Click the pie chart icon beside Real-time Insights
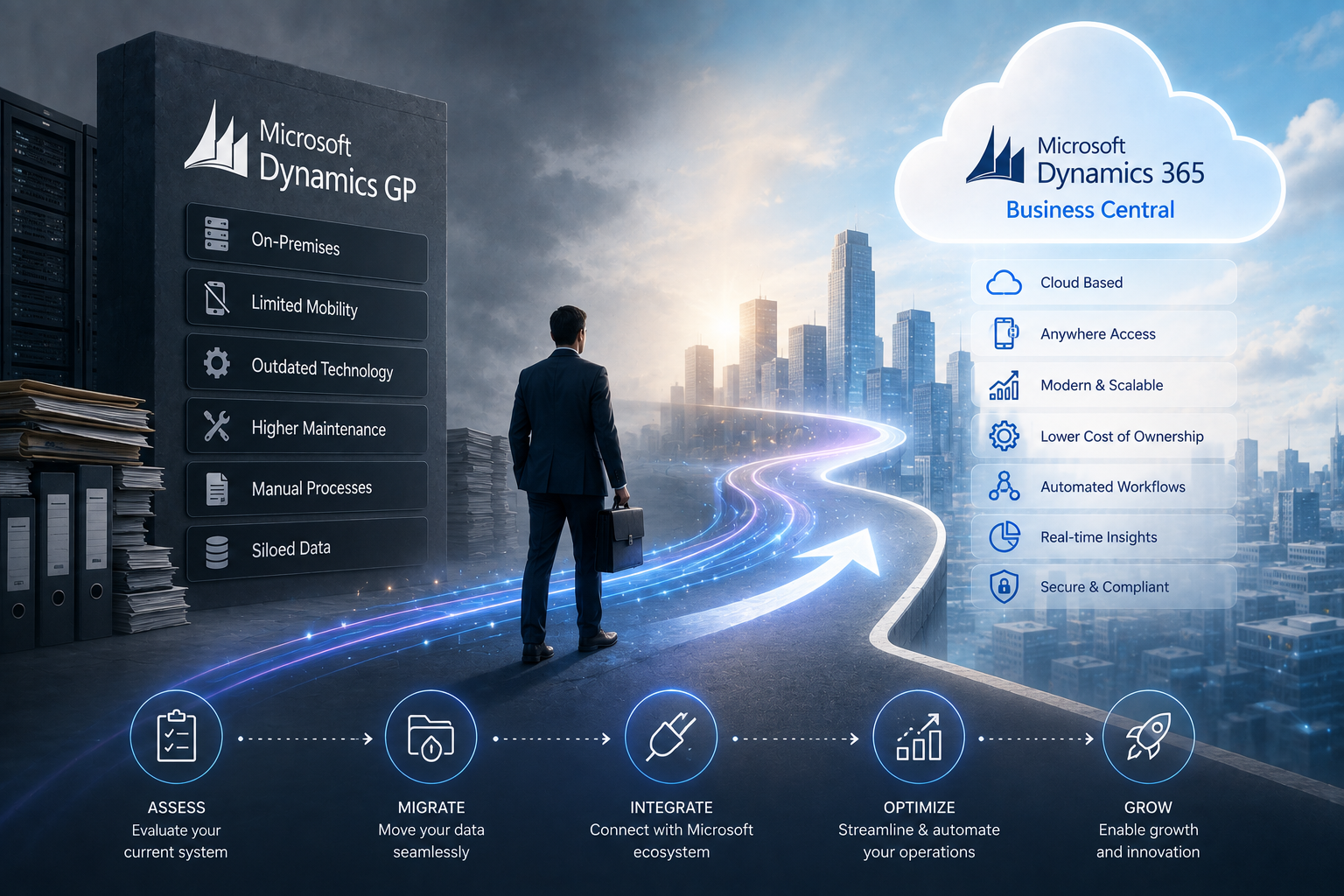The width and height of the screenshot is (1344, 896). click(x=1004, y=536)
